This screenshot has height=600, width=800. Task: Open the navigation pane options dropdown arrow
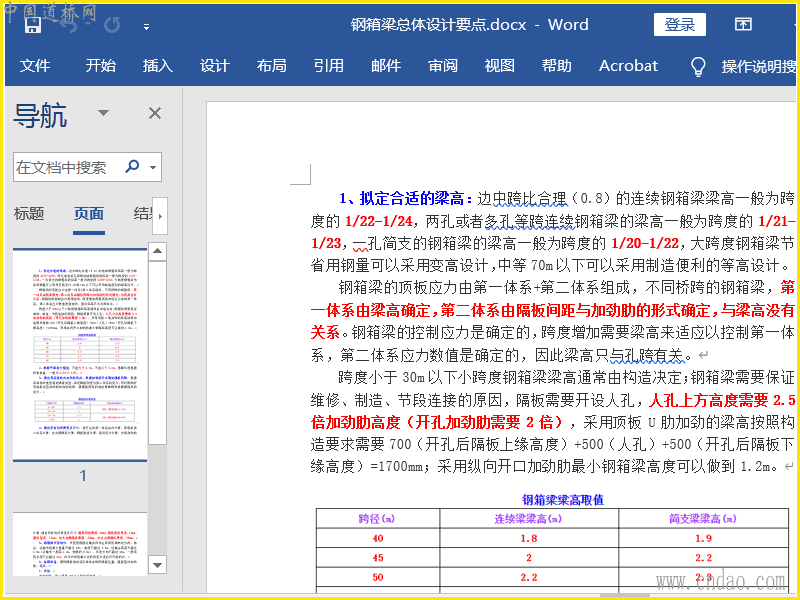coord(103,113)
